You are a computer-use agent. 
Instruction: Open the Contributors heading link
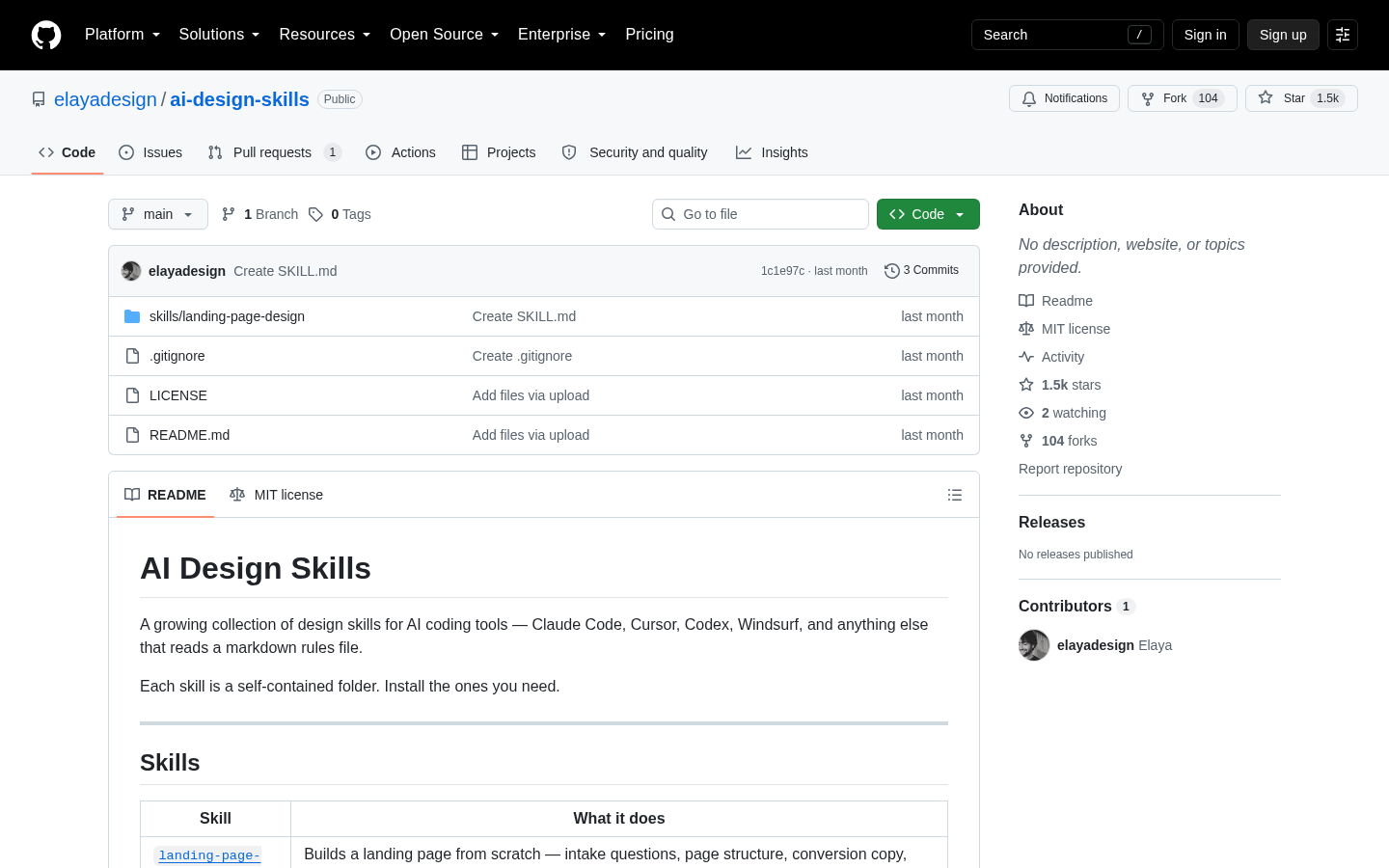(x=1076, y=606)
